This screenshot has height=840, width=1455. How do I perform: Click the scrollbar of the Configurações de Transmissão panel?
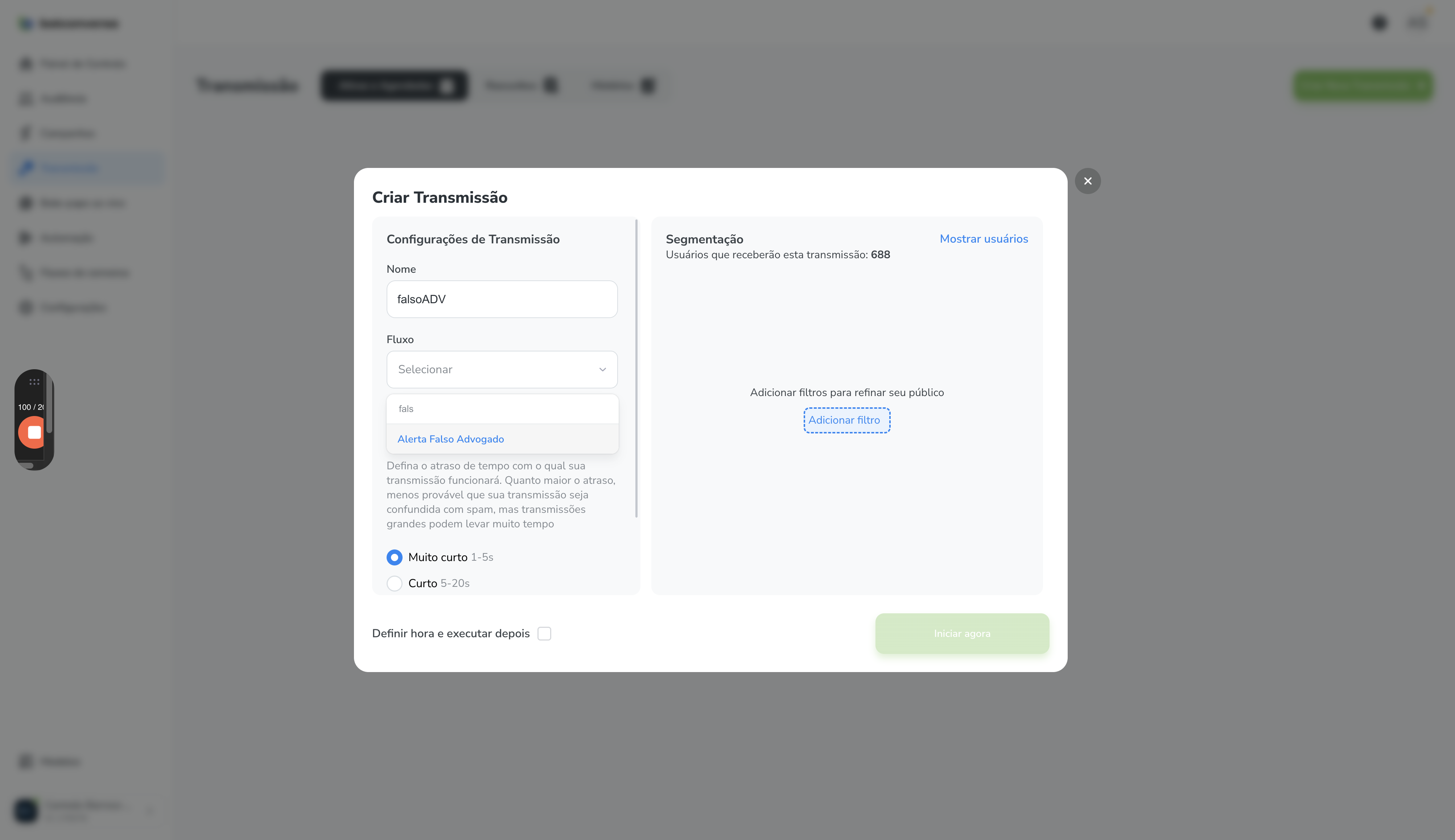pyautogui.click(x=636, y=368)
